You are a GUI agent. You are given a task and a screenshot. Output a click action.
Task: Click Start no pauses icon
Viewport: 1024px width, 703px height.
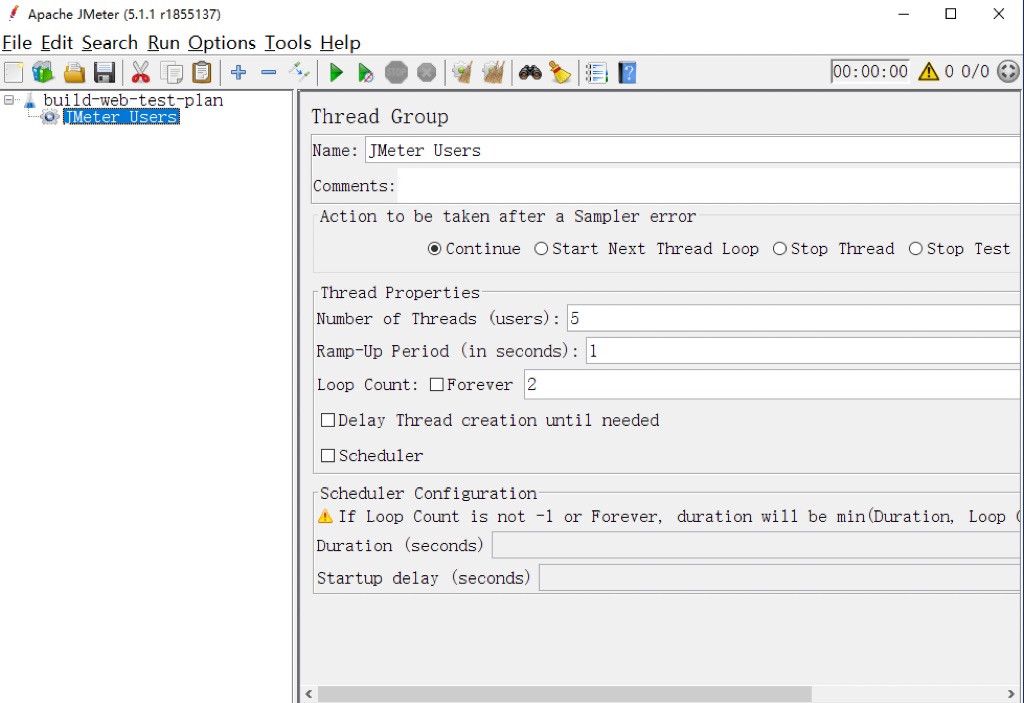(366, 72)
